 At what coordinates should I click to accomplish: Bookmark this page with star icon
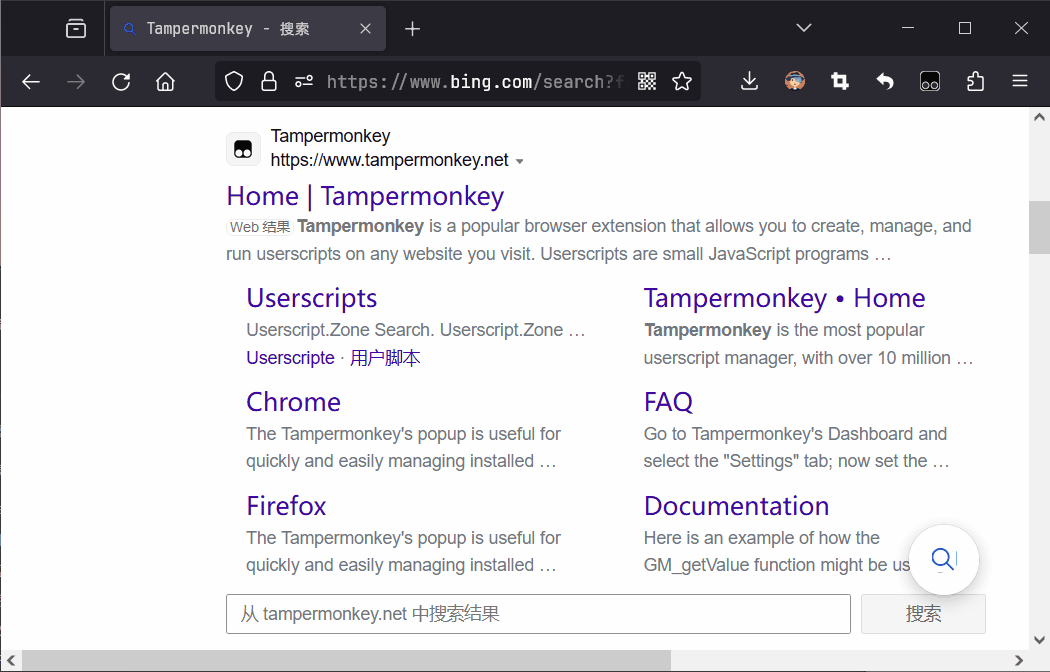(682, 82)
